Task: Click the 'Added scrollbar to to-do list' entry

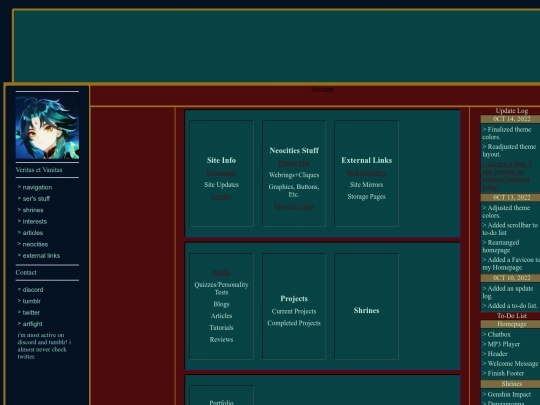Action: [510, 229]
